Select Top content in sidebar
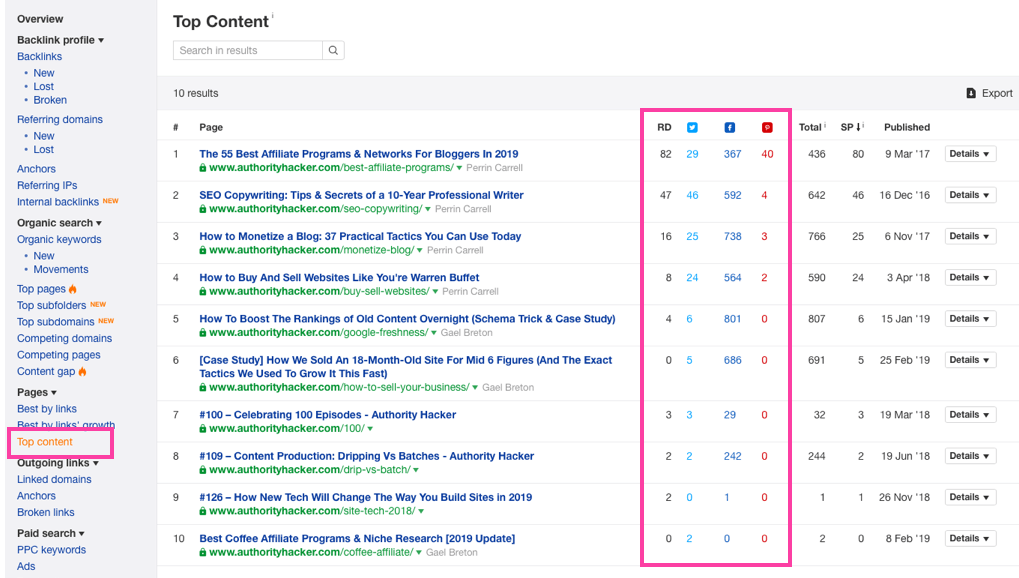The width and height of the screenshot is (1019, 578). point(45,441)
